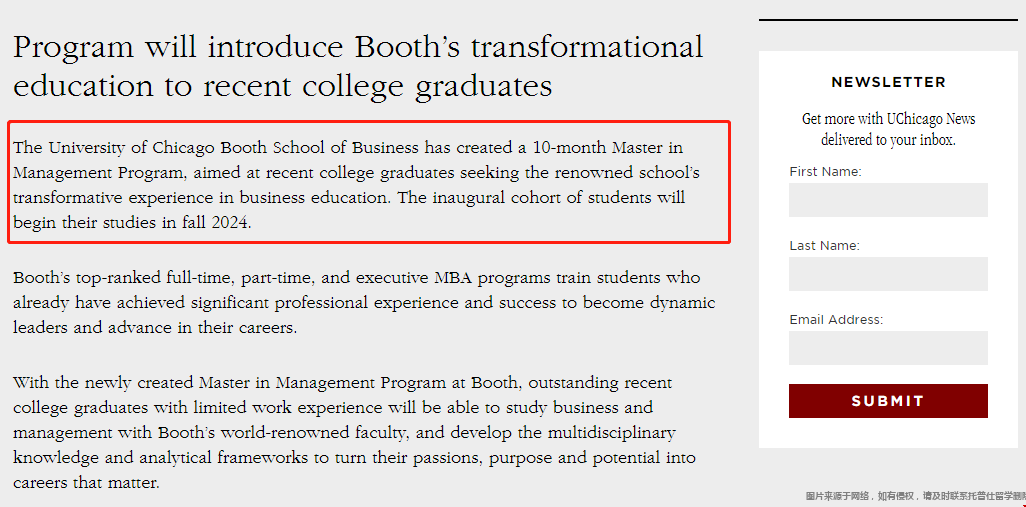Click the NEWSLETTER heading
This screenshot has height=507, width=1026.
tap(888, 82)
